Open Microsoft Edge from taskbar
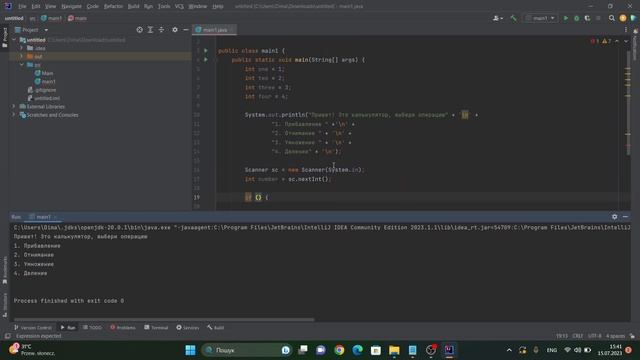640x360 pixels. 358,350
